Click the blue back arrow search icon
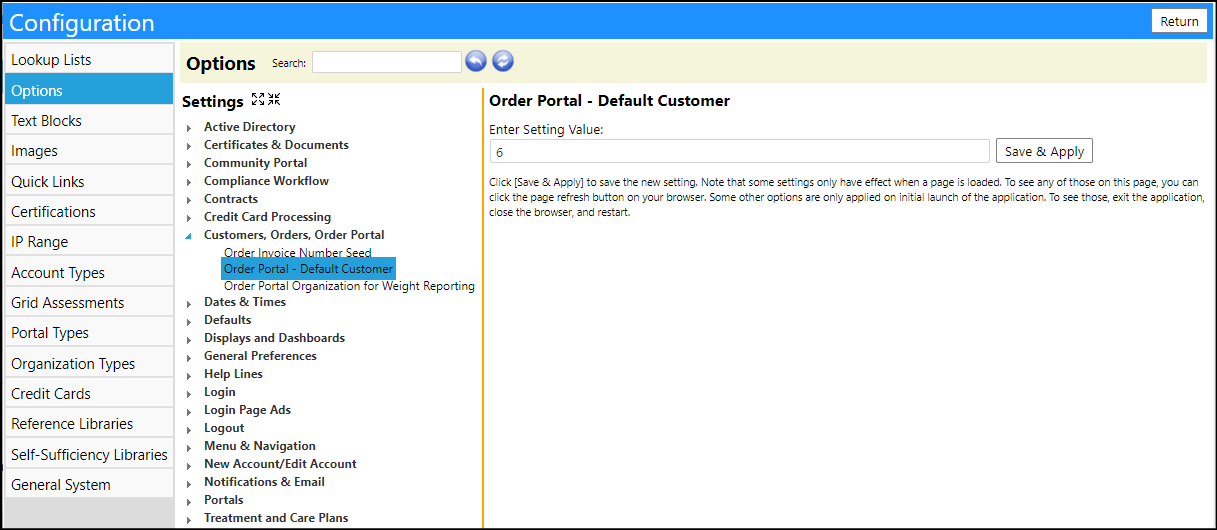Viewport: 1217px width, 530px height. click(476, 62)
